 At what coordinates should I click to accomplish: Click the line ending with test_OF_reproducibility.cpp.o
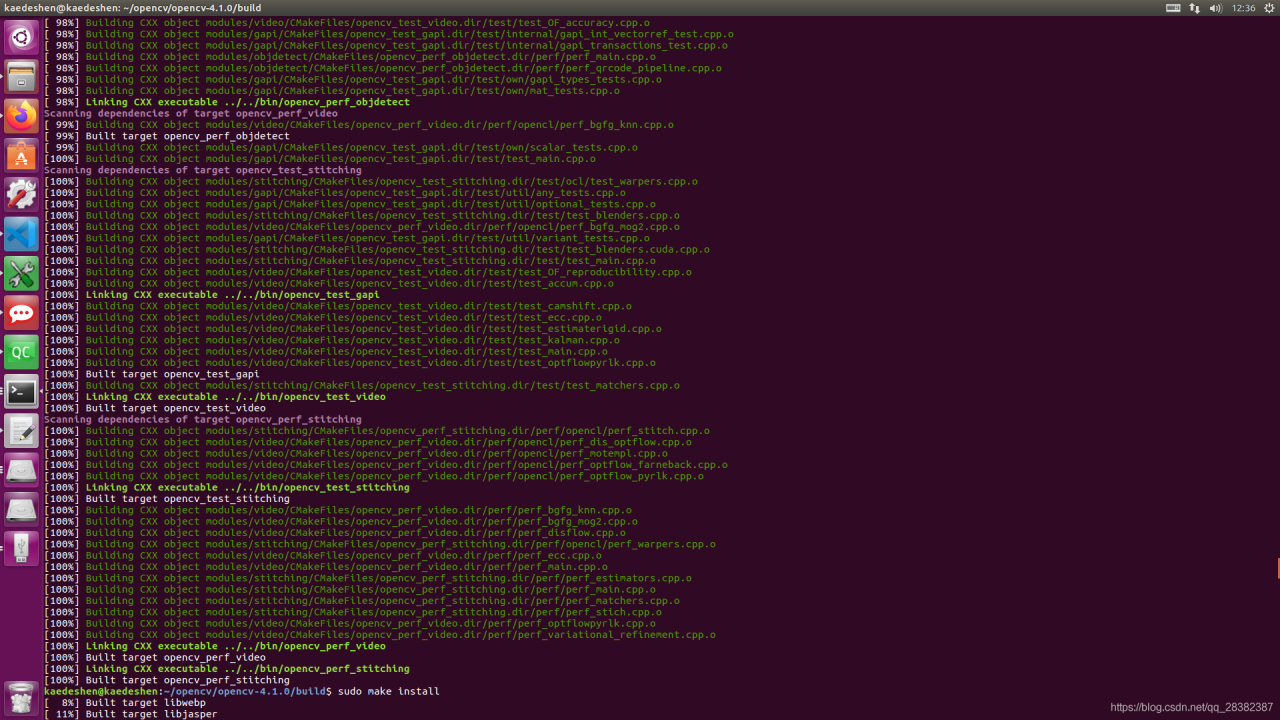[x=368, y=272]
